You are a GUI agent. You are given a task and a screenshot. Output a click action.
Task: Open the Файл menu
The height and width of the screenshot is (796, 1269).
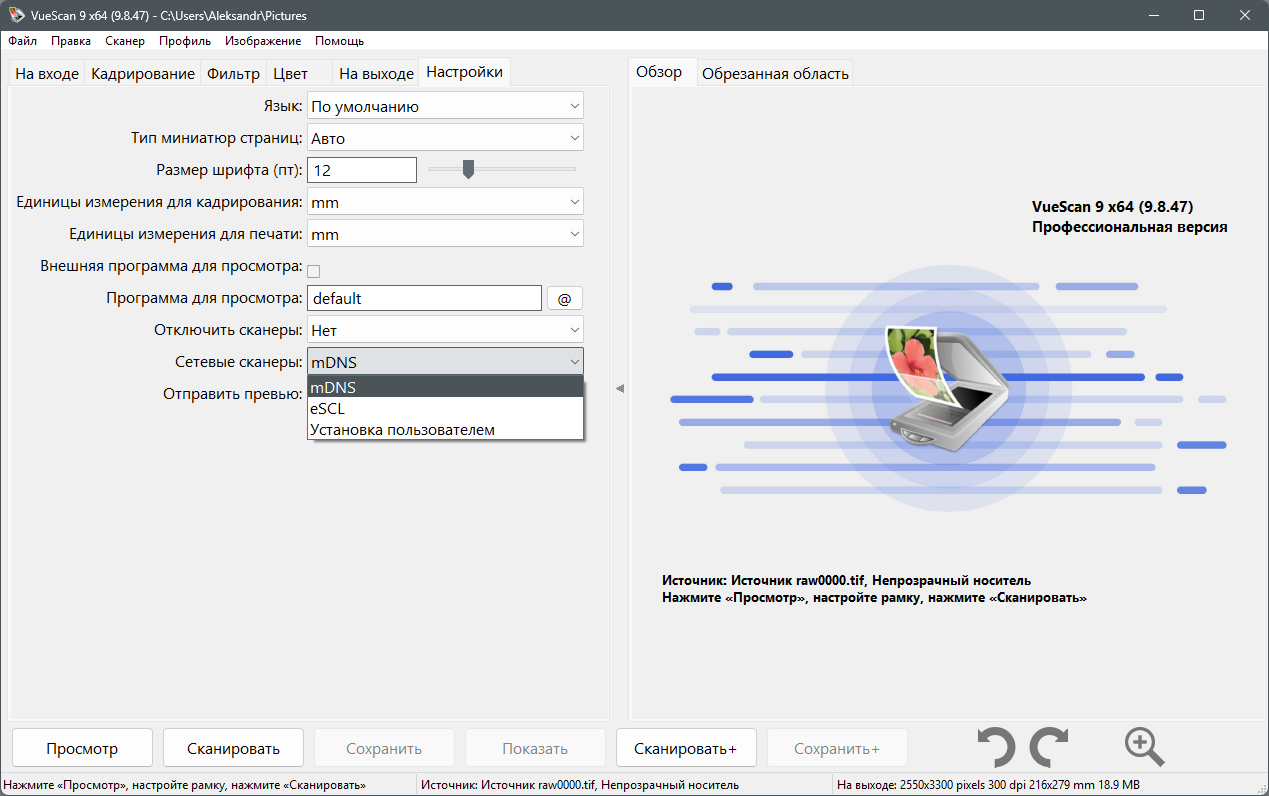click(x=22, y=41)
